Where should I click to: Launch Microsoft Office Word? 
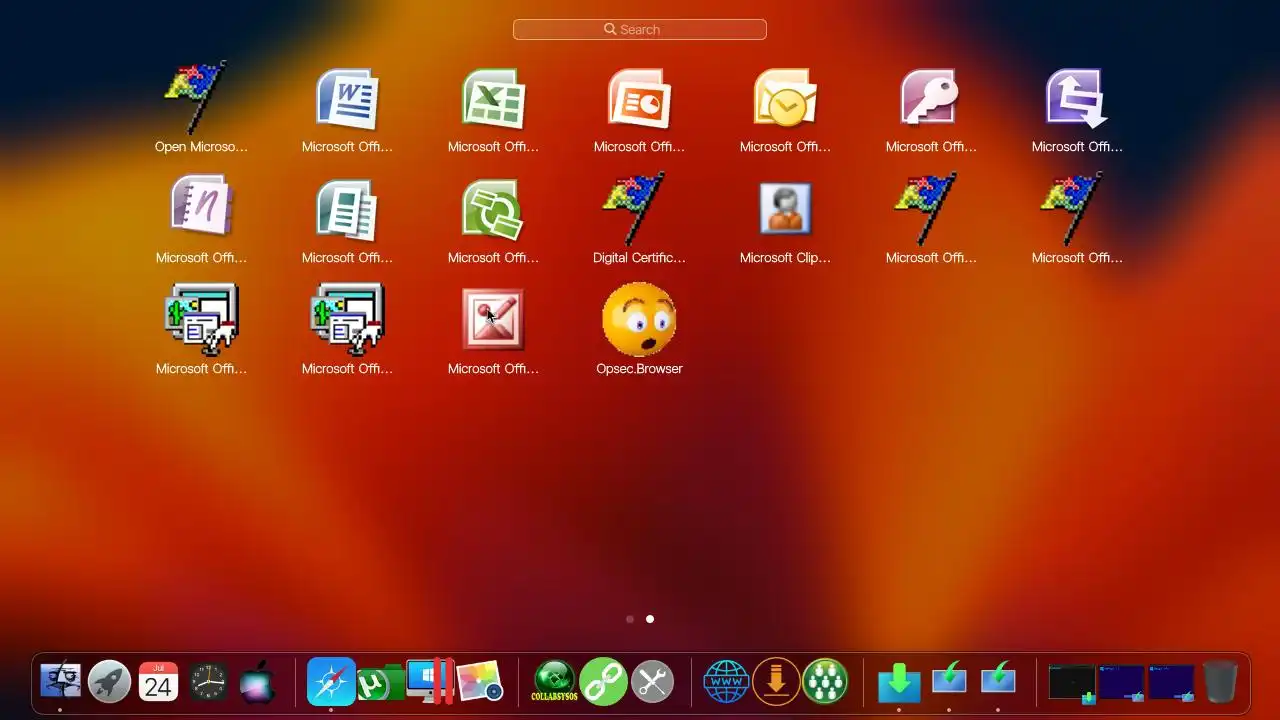[x=347, y=98]
